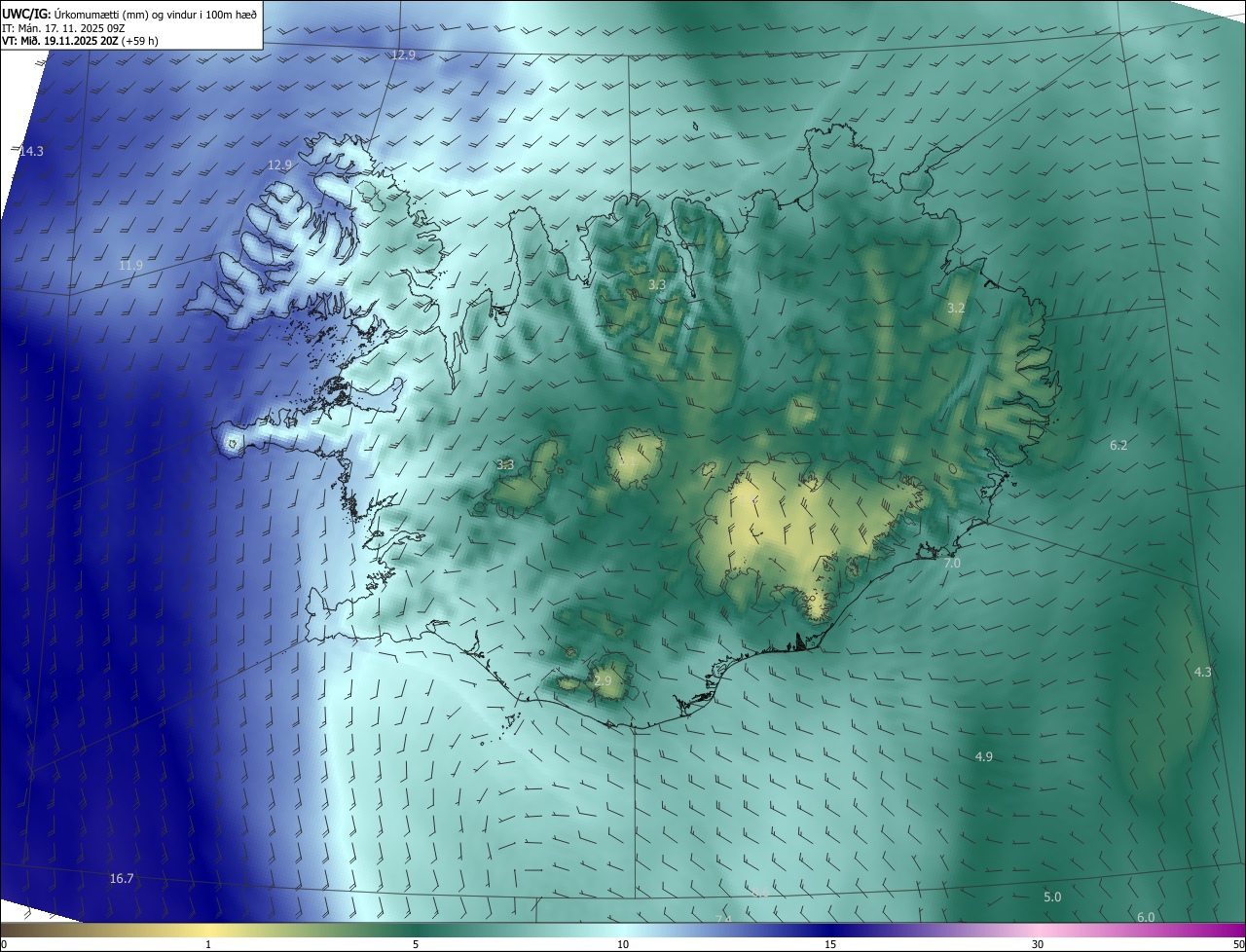Click the 4.9 value on the map
This screenshot has height=952, width=1246.
pos(983,756)
